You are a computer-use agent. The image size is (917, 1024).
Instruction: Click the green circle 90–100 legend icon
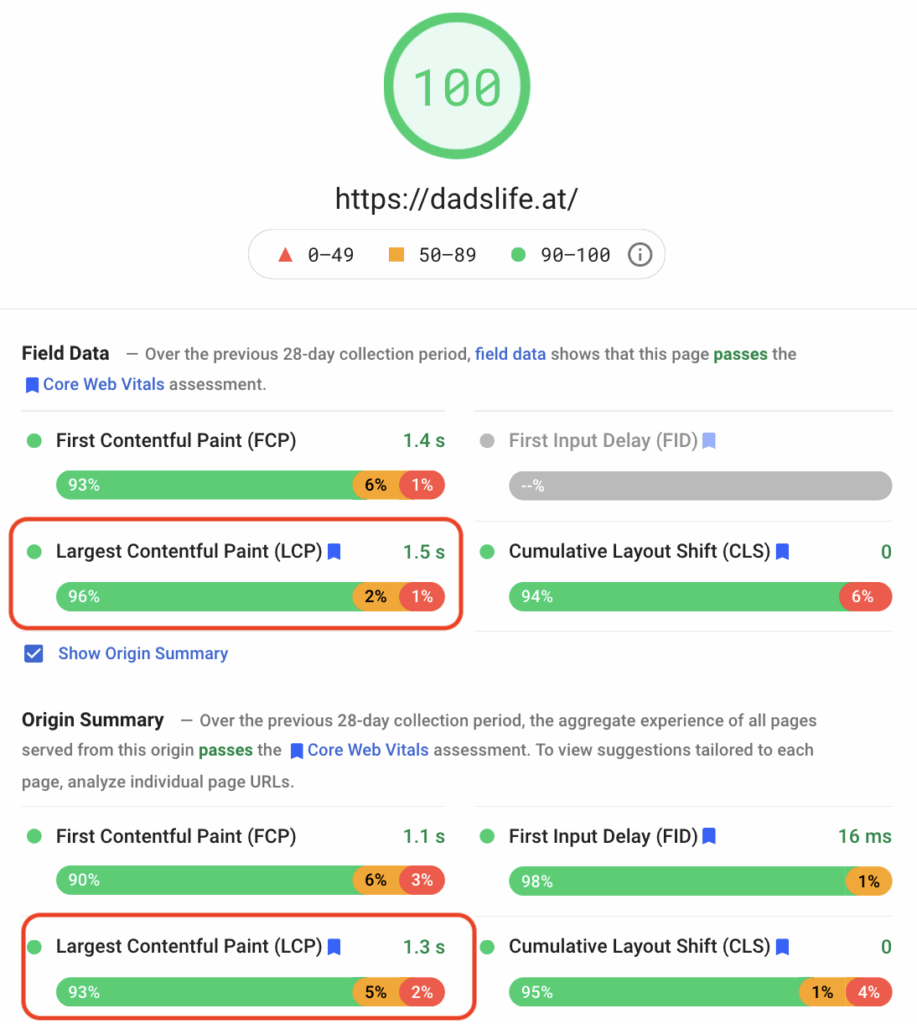518,255
